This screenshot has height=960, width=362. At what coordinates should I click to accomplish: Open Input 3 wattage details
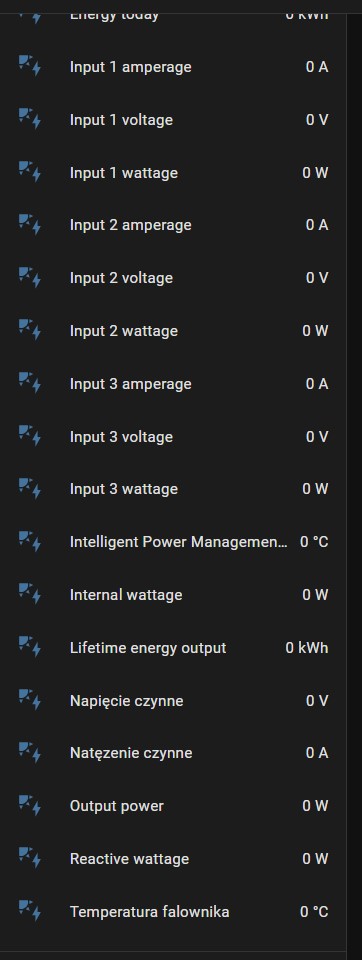[x=173, y=489]
